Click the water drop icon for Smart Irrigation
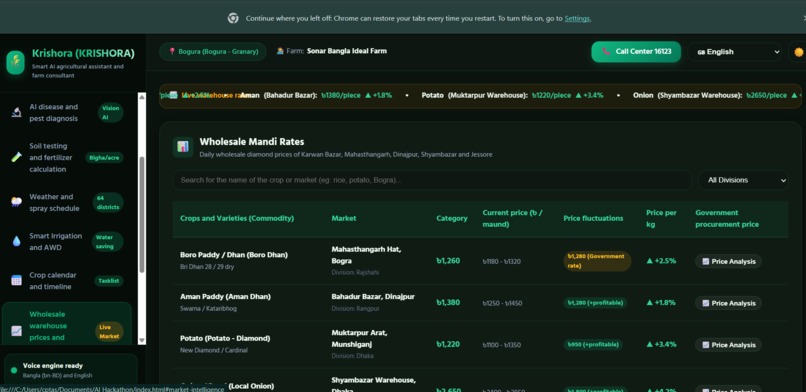 pos(16,241)
